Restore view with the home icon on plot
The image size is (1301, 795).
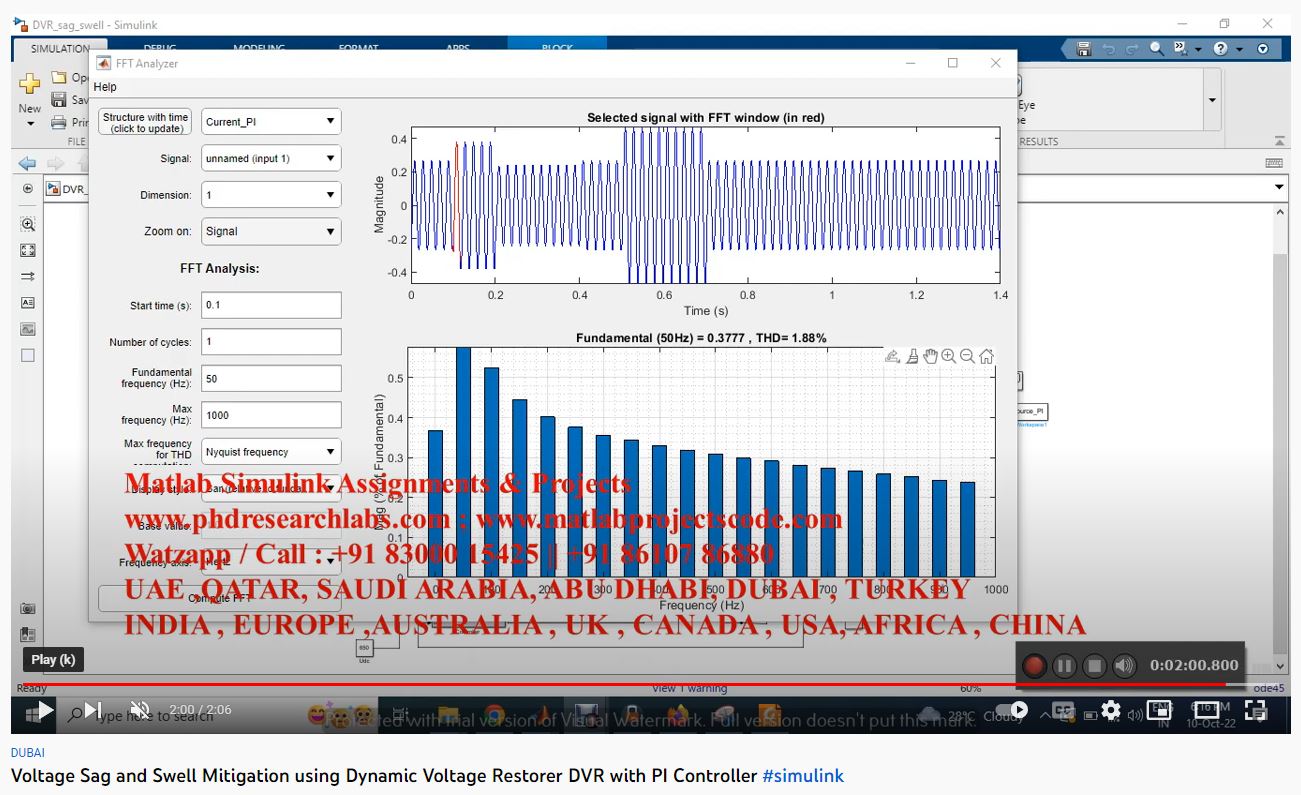coord(986,356)
